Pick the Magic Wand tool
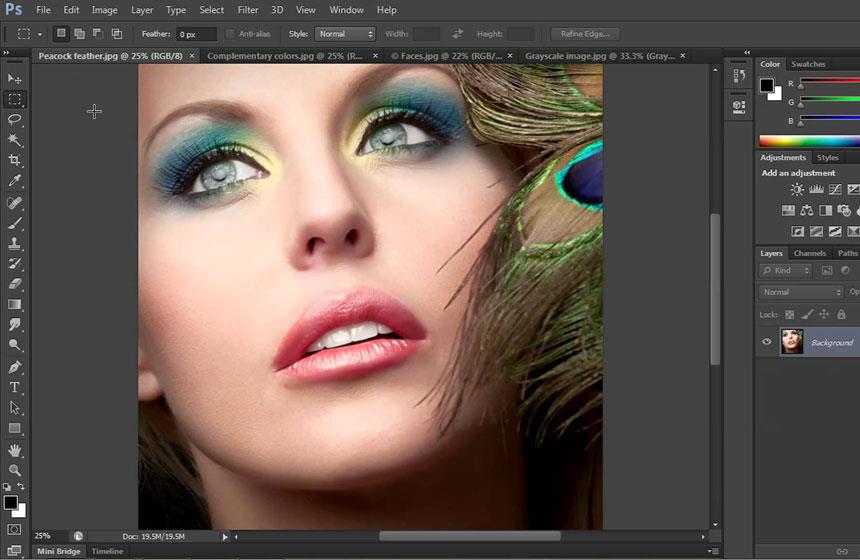860x560 pixels. tap(15, 140)
